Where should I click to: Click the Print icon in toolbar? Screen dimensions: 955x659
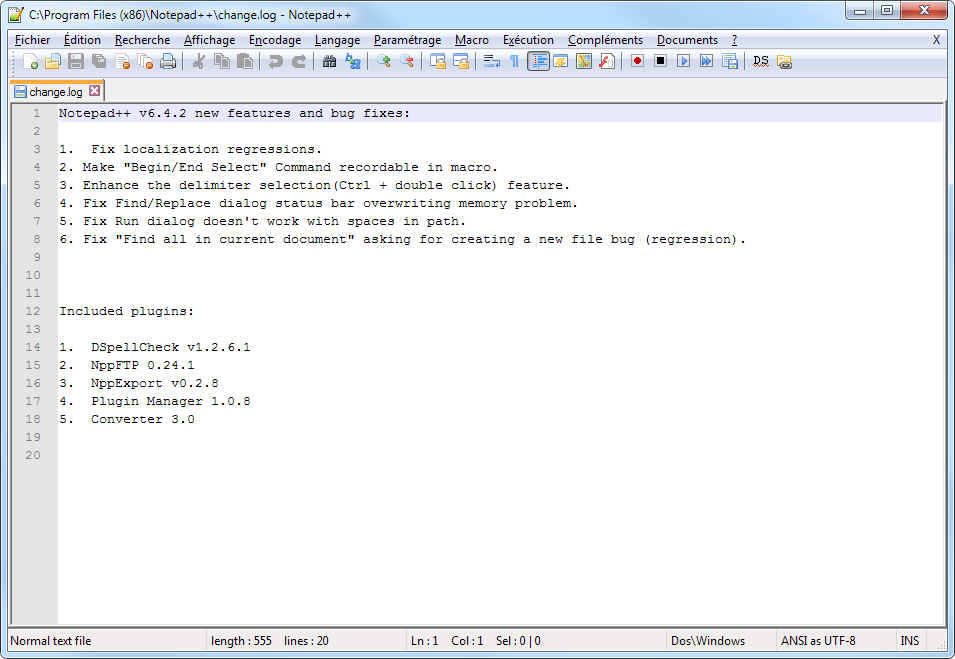168,61
